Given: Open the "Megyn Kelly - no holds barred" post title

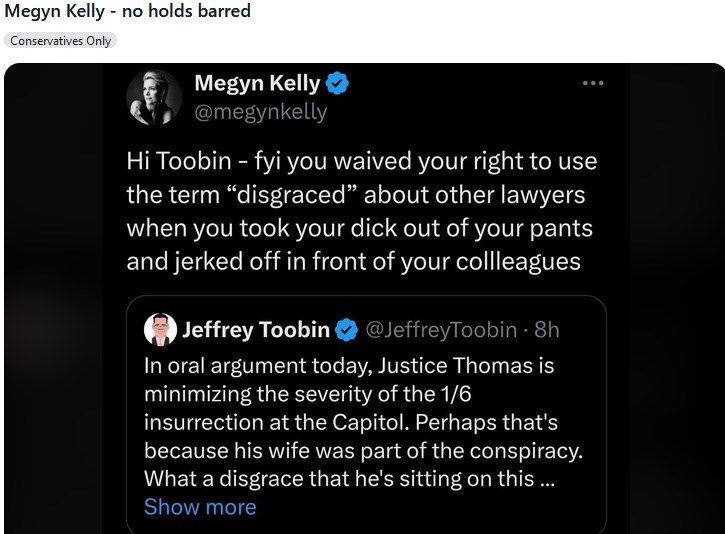Looking at the screenshot, I should click(128, 12).
